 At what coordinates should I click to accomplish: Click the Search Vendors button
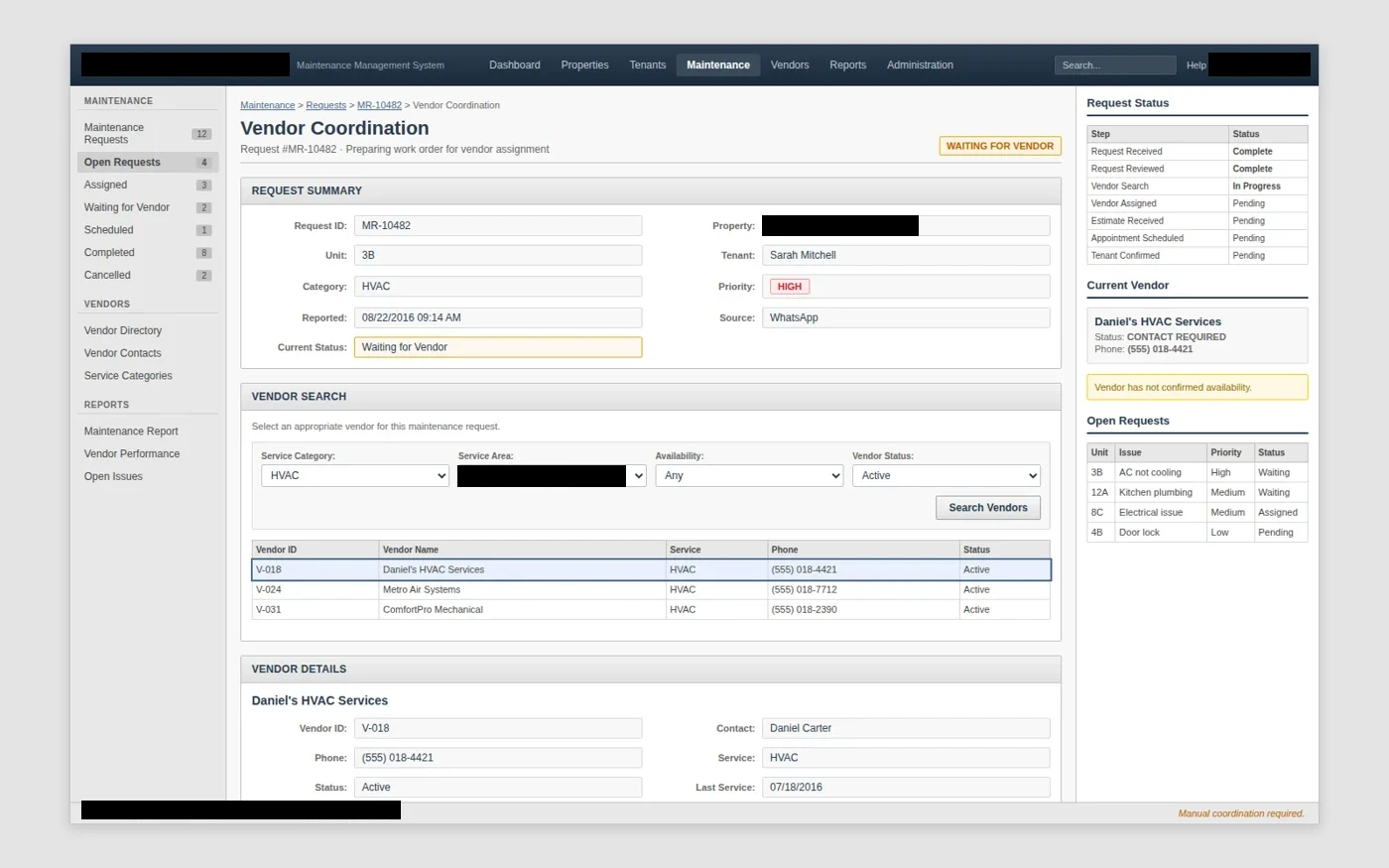click(x=988, y=508)
